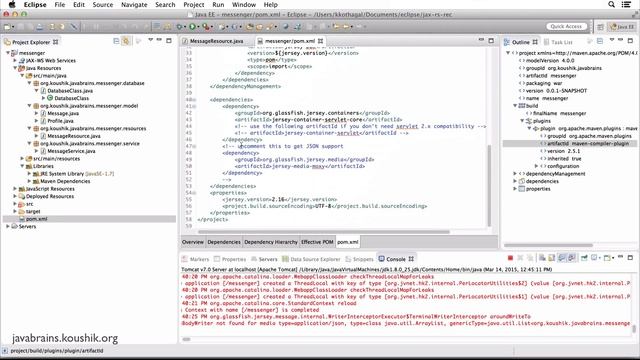Collapse the build node in Outline
This screenshot has height=360, width=640.
pos(515,106)
